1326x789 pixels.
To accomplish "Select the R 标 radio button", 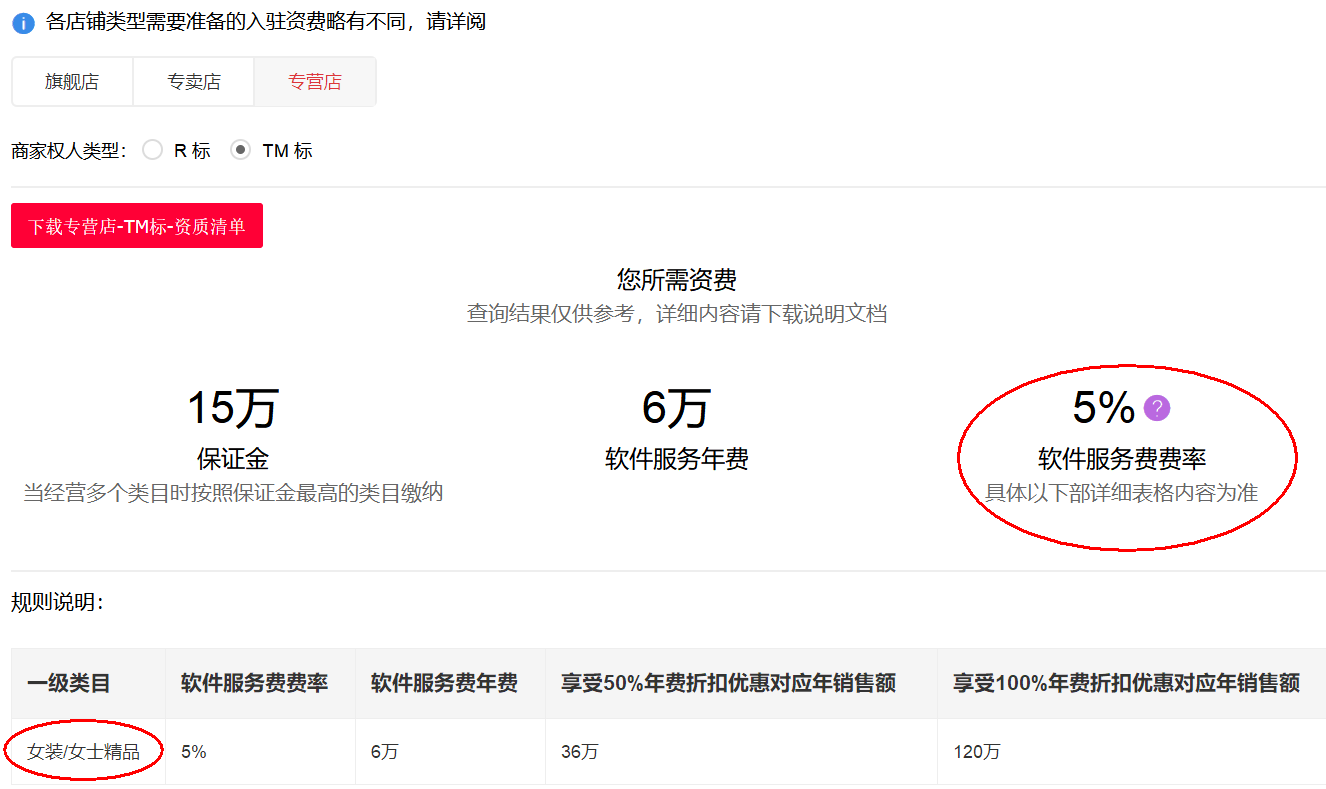I will click(152, 151).
